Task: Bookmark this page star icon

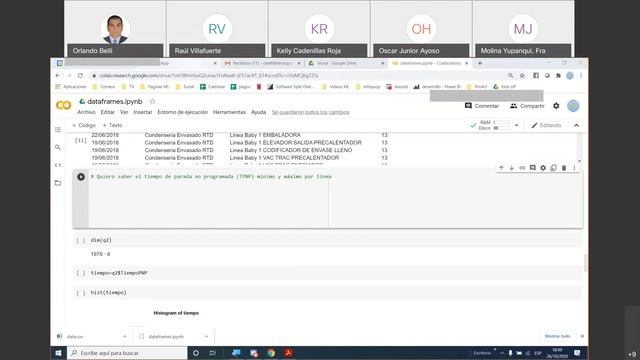Action: click(x=522, y=76)
